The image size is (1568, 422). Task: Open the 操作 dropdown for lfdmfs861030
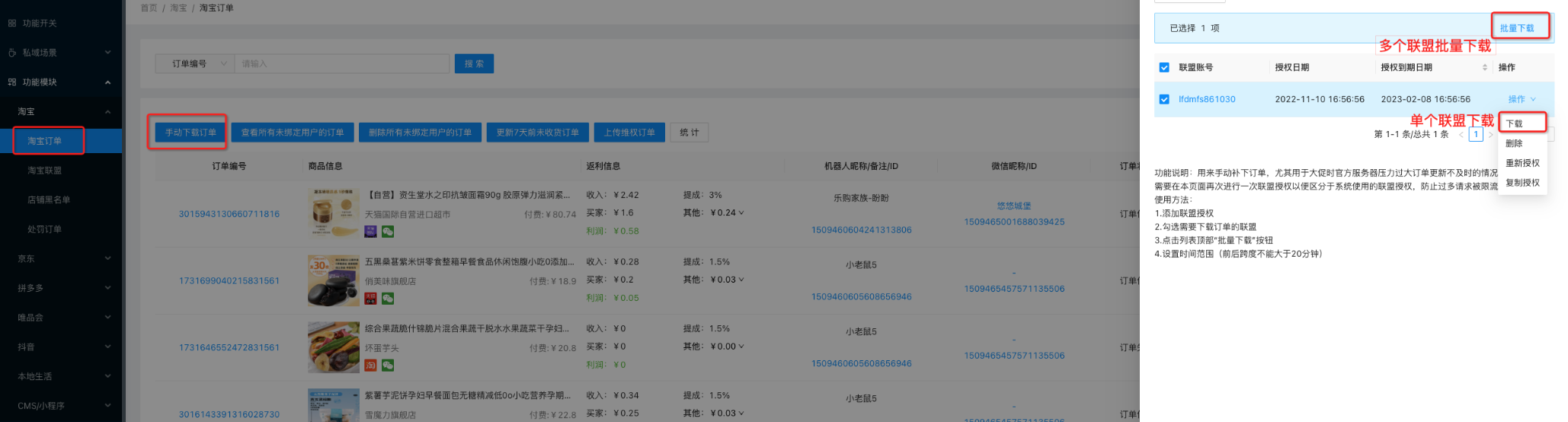point(1522,99)
